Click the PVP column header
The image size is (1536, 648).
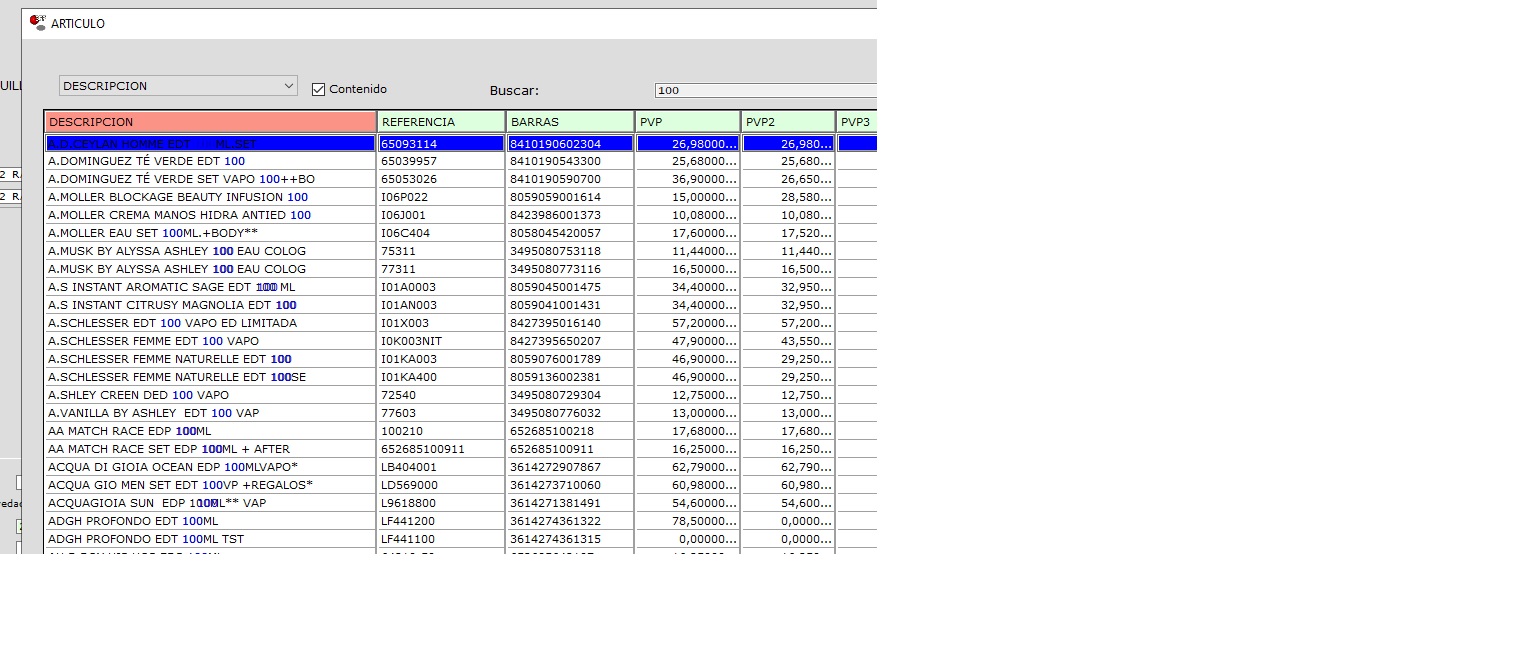[x=688, y=122]
